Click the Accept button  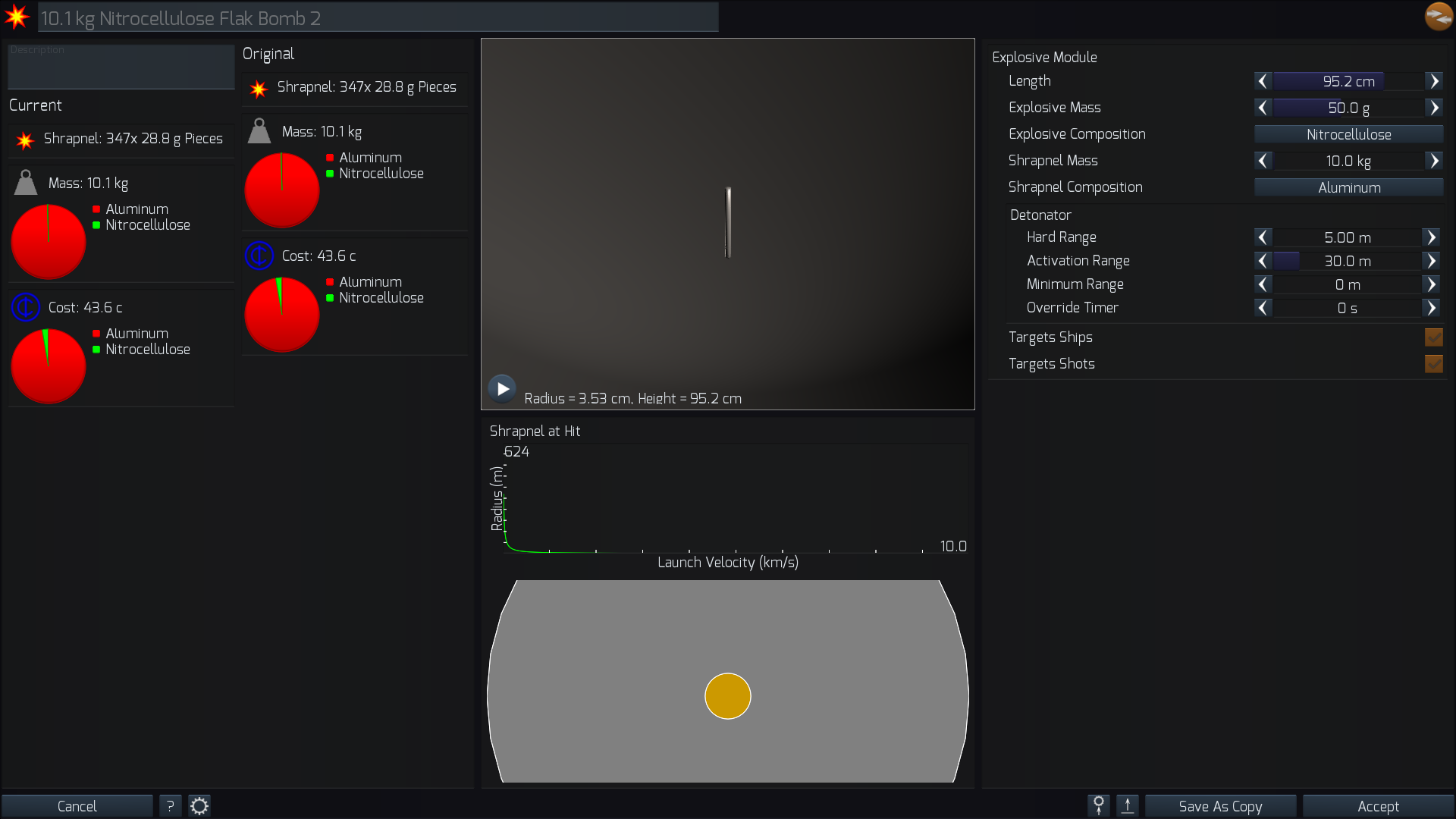click(1378, 806)
